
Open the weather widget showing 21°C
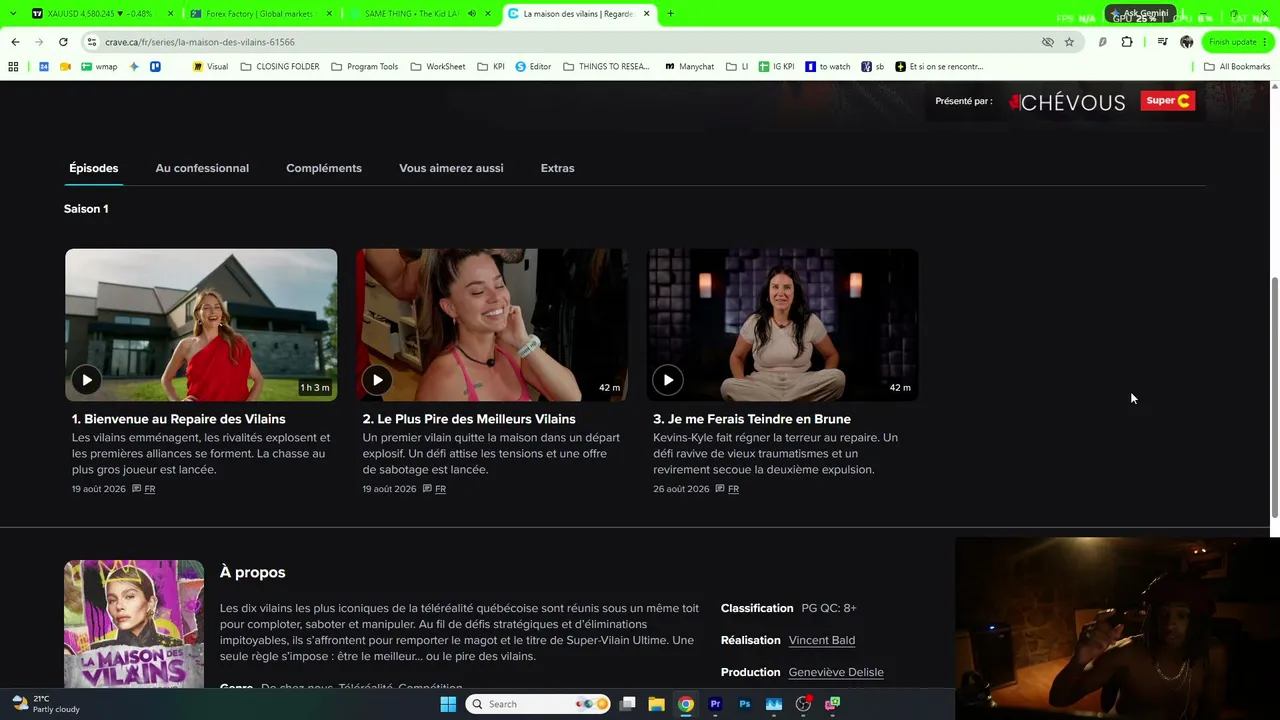(x=46, y=704)
